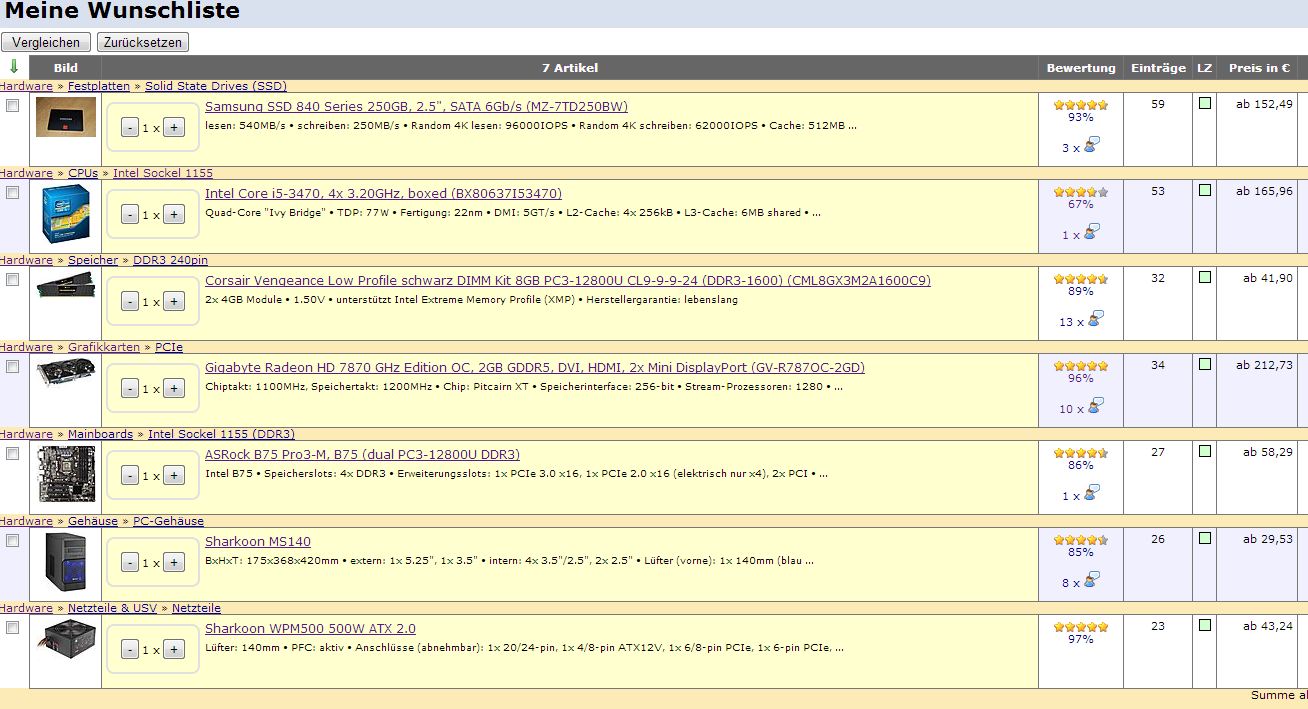Open review comments icon for Corsair Vengeance
The width and height of the screenshot is (1308, 709).
tap(1096, 319)
